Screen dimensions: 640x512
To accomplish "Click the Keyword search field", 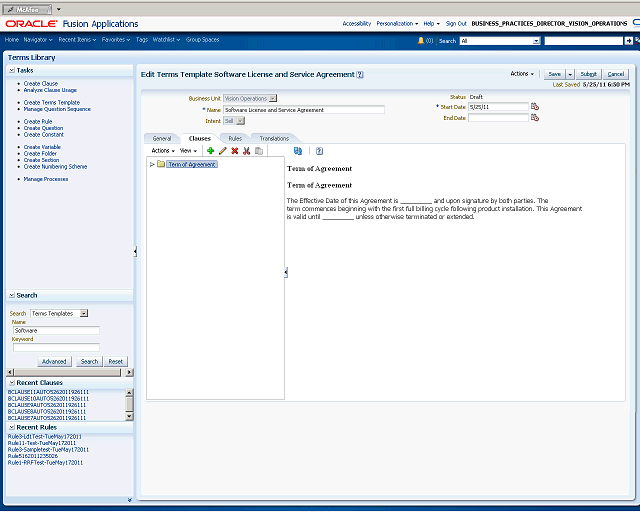I will click(56, 347).
